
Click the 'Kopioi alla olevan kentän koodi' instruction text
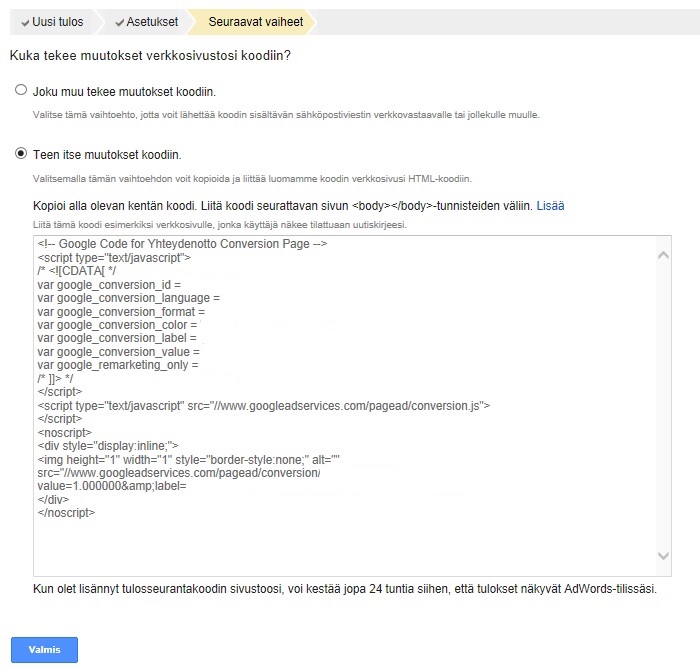[283, 206]
